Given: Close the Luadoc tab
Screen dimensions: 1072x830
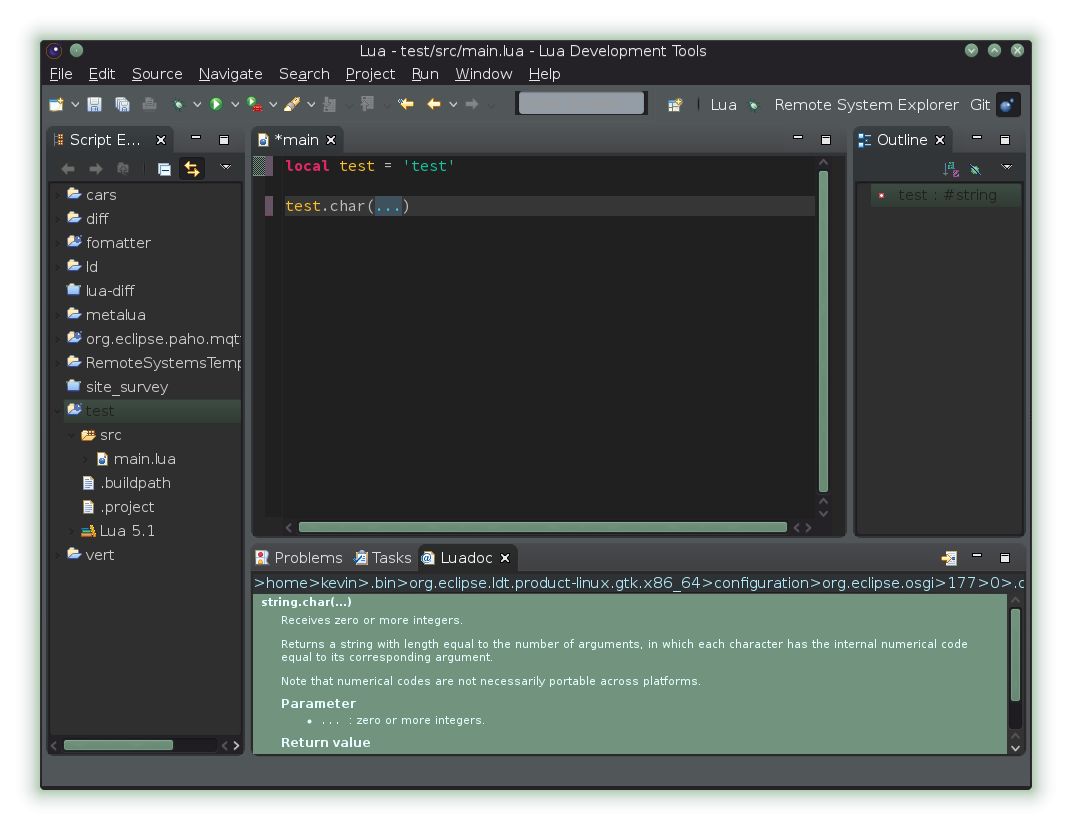Looking at the screenshot, I should pyautogui.click(x=505, y=558).
